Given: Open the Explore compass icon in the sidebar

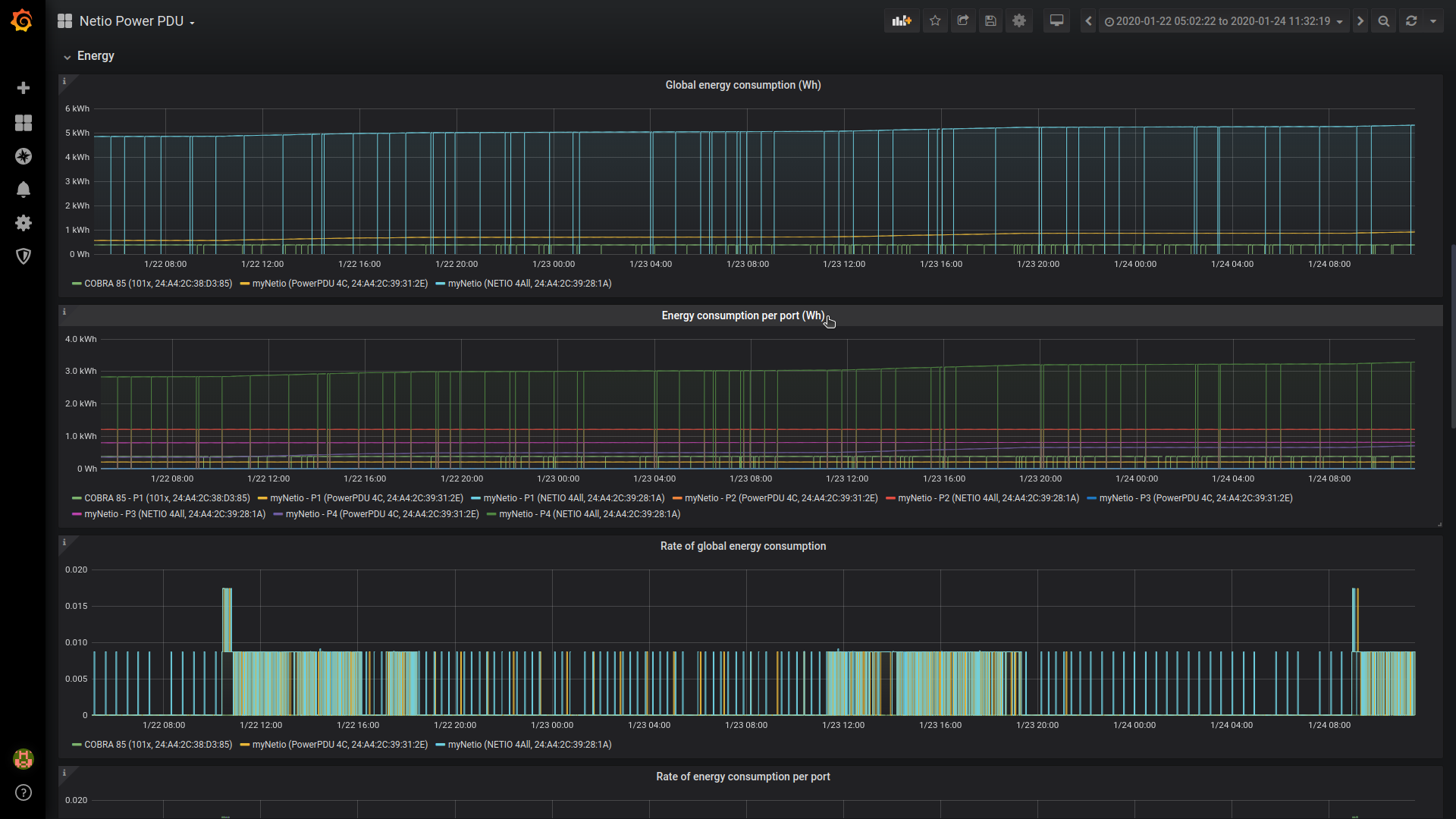Looking at the screenshot, I should point(24,156).
